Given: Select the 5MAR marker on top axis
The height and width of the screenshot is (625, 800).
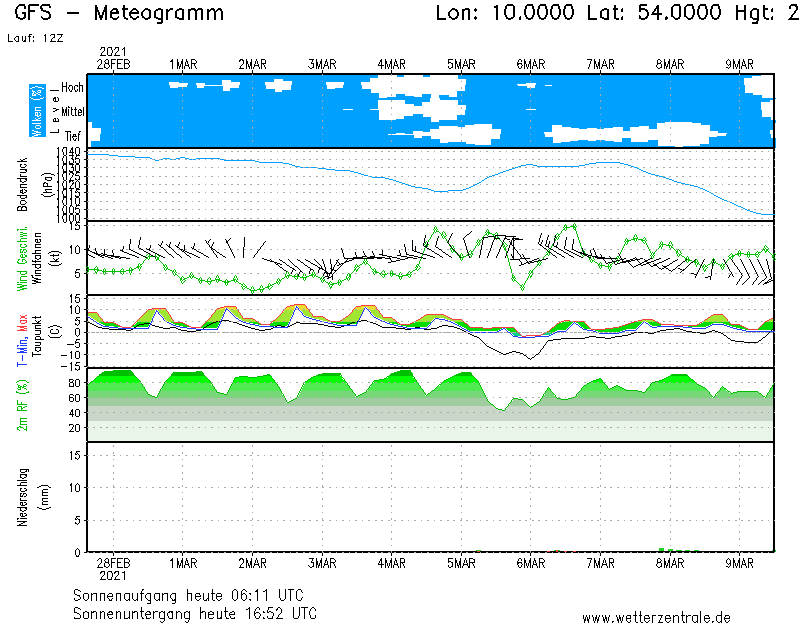Looking at the screenshot, I should pos(461,64).
